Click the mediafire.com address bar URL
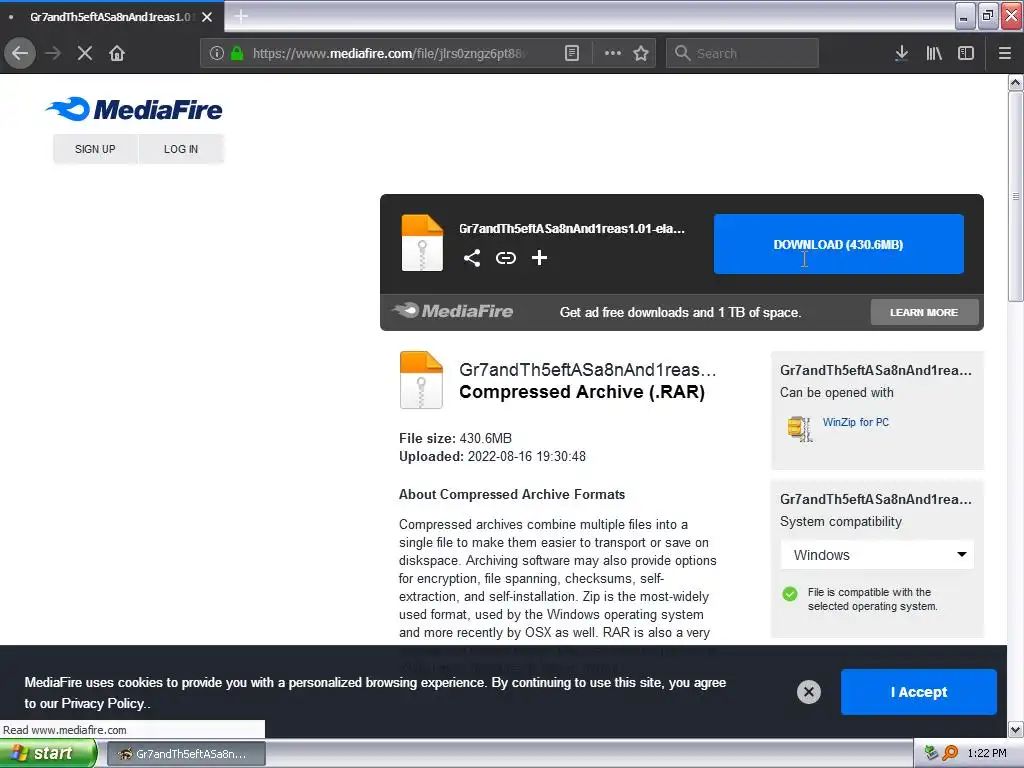The width and height of the screenshot is (1024, 768). coord(390,54)
